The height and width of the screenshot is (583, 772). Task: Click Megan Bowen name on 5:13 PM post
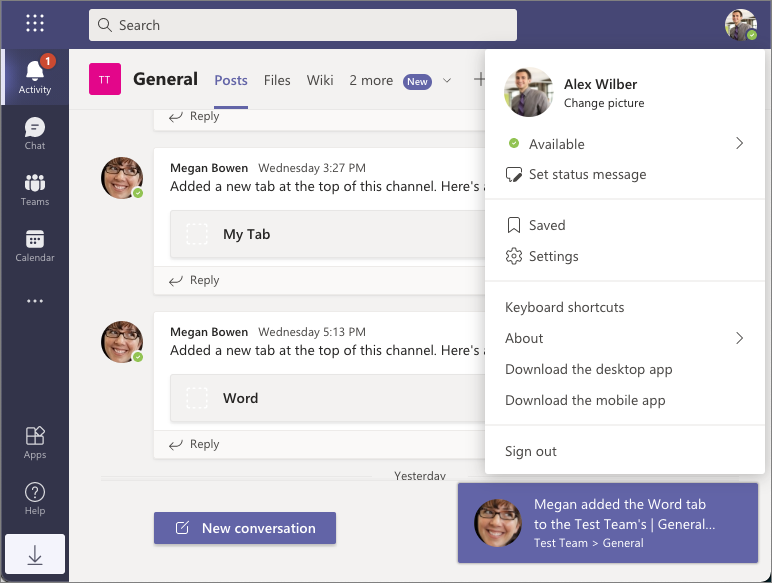(x=209, y=332)
